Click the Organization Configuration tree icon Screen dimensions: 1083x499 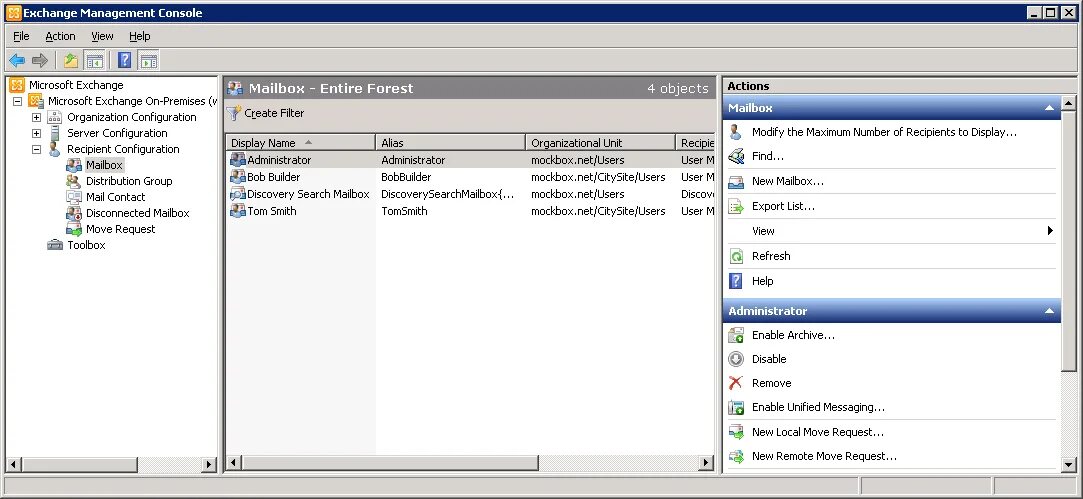click(55, 117)
